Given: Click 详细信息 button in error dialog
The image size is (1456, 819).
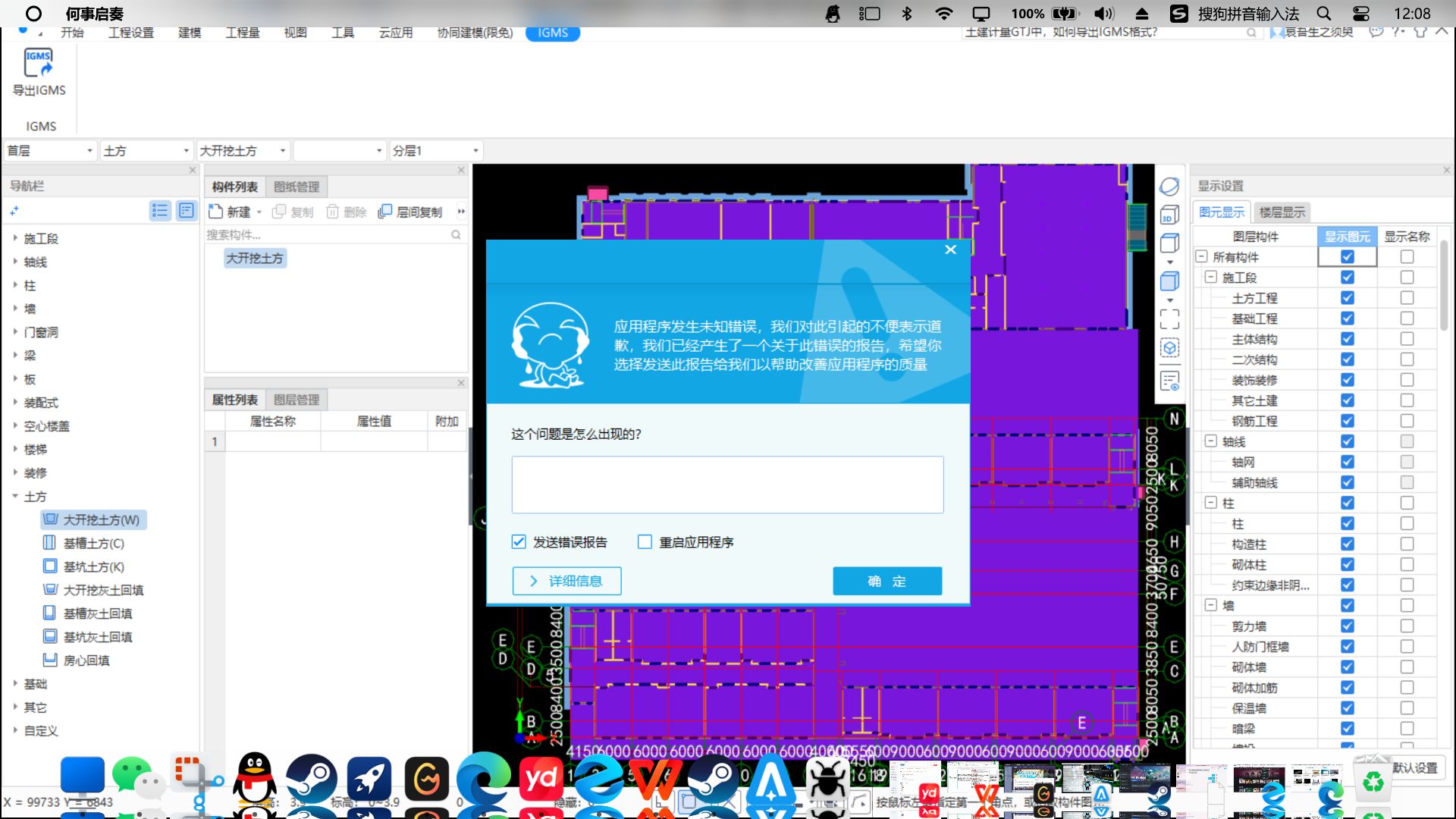Looking at the screenshot, I should 567,581.
